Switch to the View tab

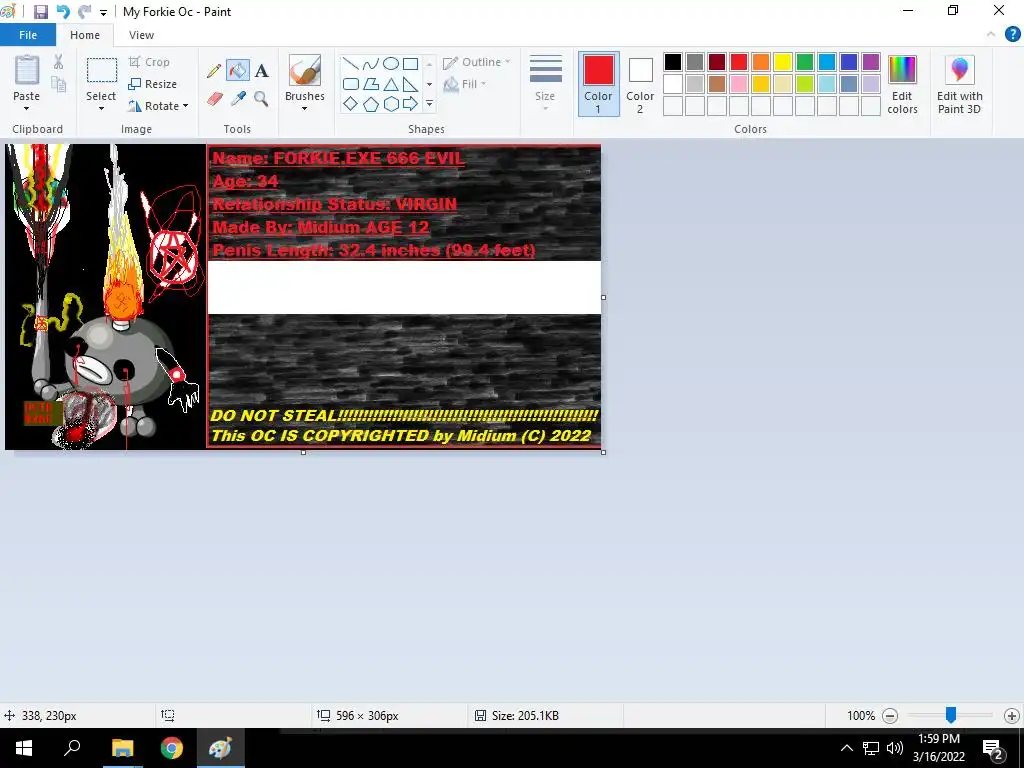[141, 35]
